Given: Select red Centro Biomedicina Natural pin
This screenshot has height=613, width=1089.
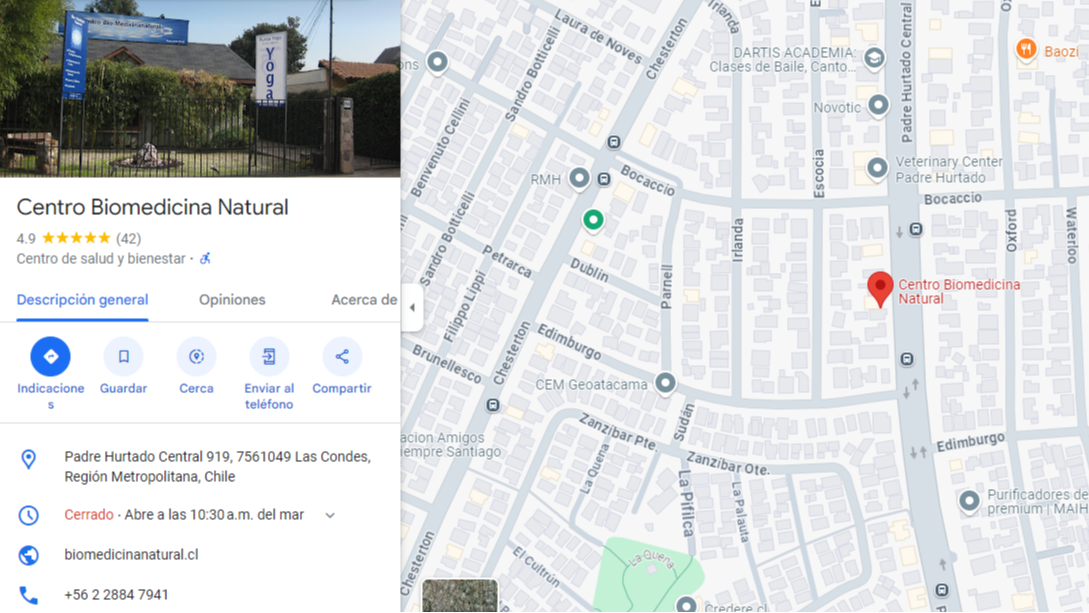Looking at the screenshot, I should coord(880,289).
